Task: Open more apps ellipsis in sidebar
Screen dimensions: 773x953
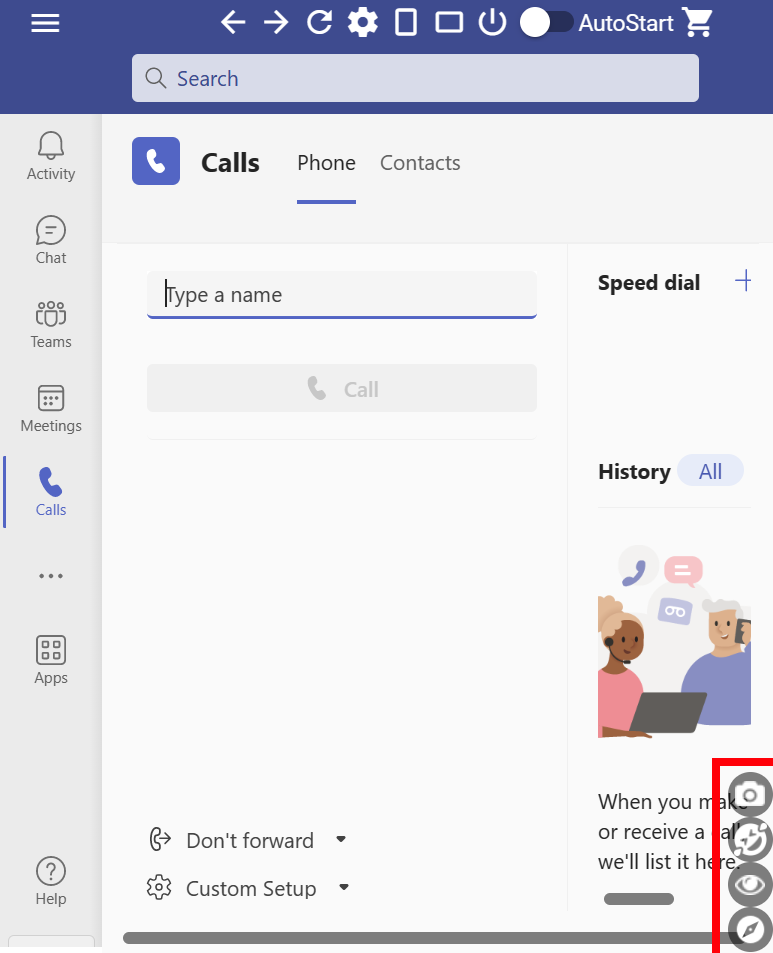Action: [x=51, y=576]
